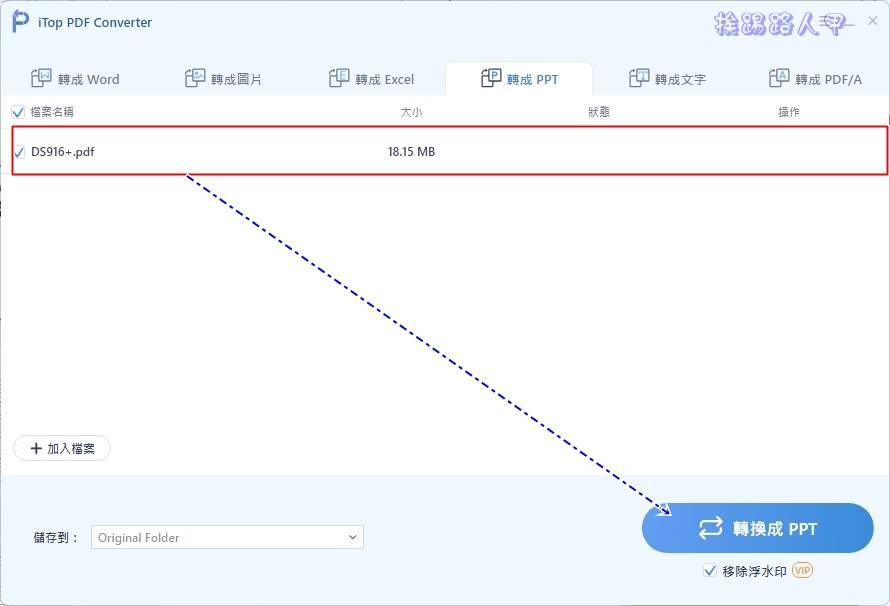Click the iTop PDF Converter logo
Viewport: 890px width, 606px height.
tap(17, 21)
